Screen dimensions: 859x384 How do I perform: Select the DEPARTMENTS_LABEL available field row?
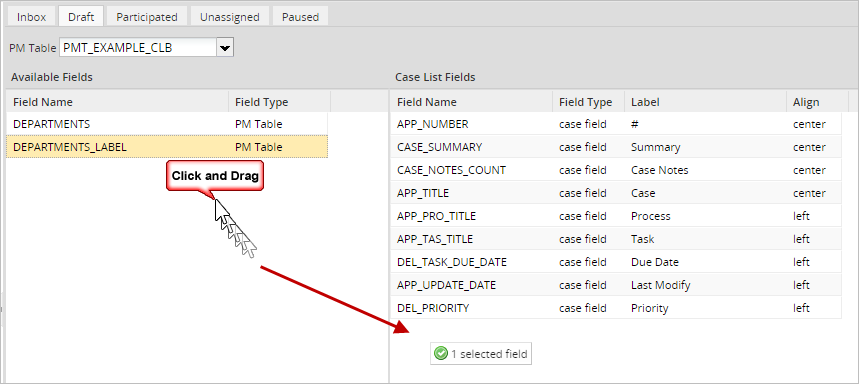tap(167, 147)
